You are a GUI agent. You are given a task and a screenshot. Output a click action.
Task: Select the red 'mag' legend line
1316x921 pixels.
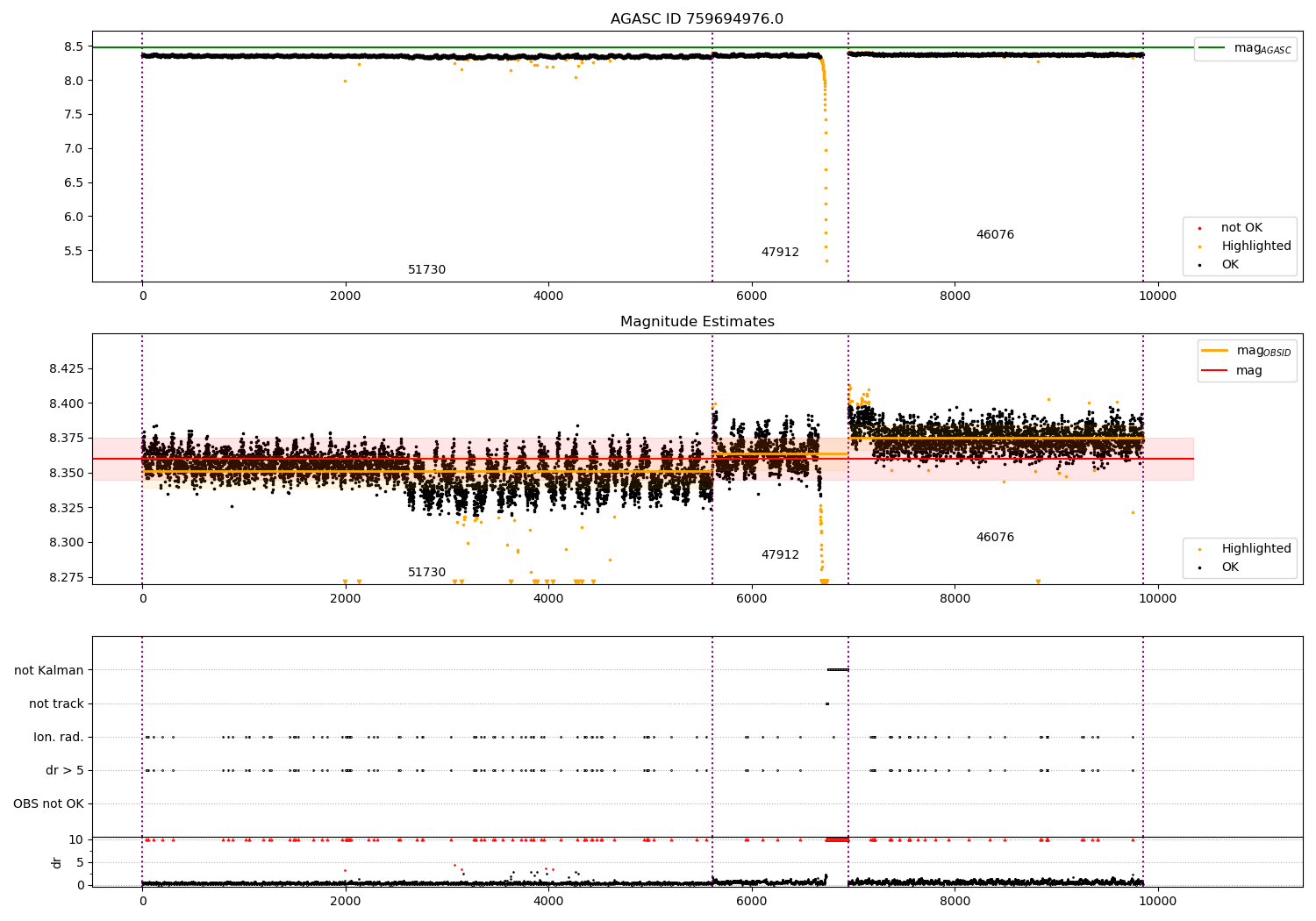(x=1215, y=371)
